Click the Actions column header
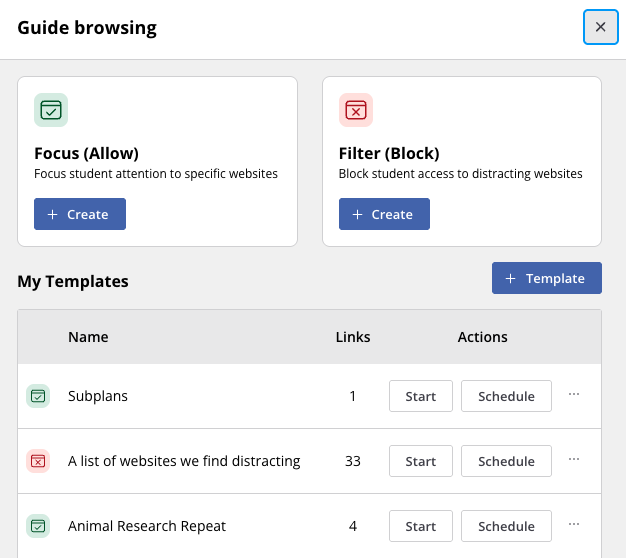 tap(482, 337)
